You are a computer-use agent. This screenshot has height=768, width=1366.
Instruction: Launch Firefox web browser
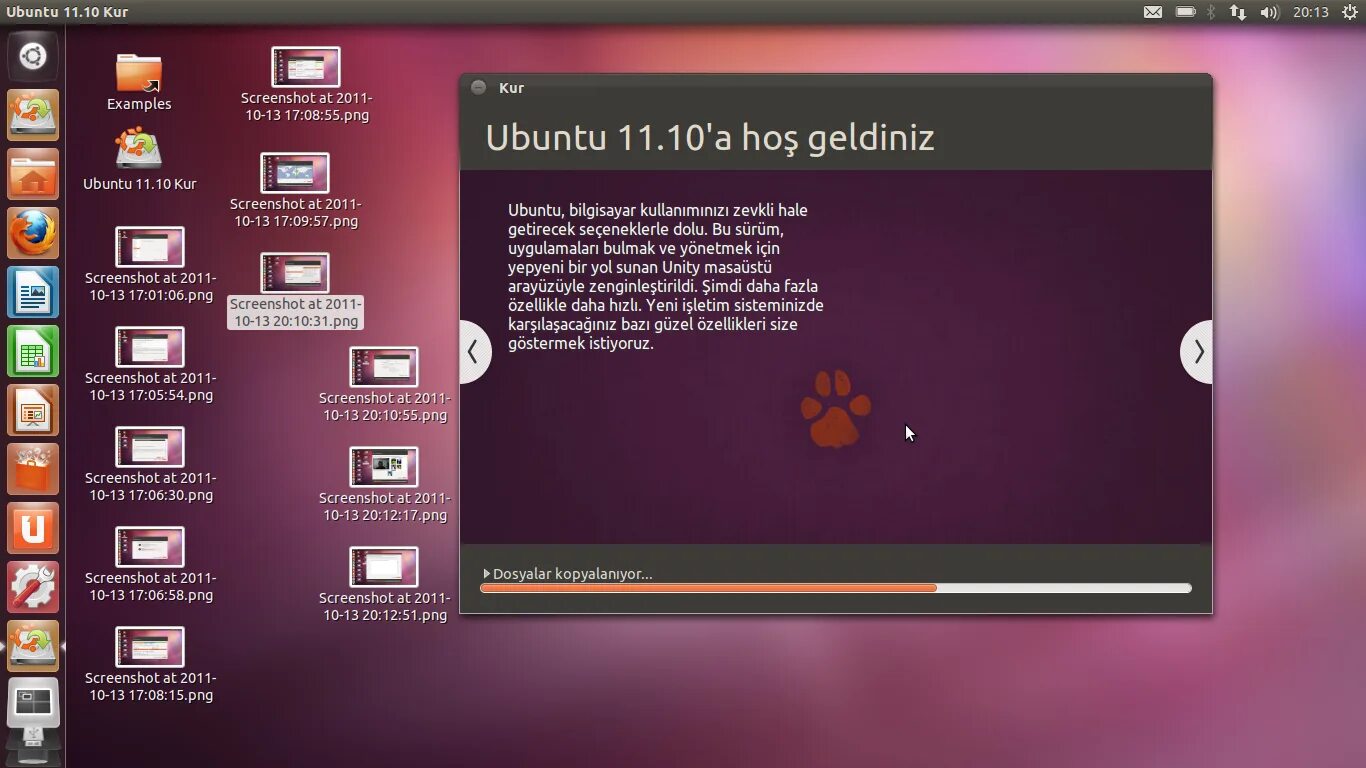click(x=33, y=233)
